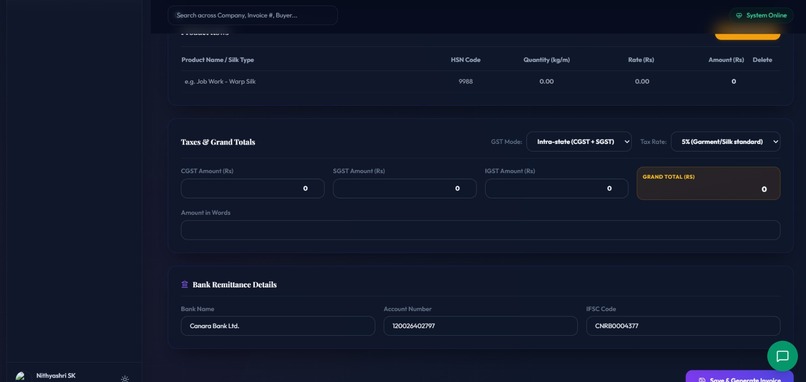Open the green chat support bubble
The image size is (806, 382).
click(782, 356)
